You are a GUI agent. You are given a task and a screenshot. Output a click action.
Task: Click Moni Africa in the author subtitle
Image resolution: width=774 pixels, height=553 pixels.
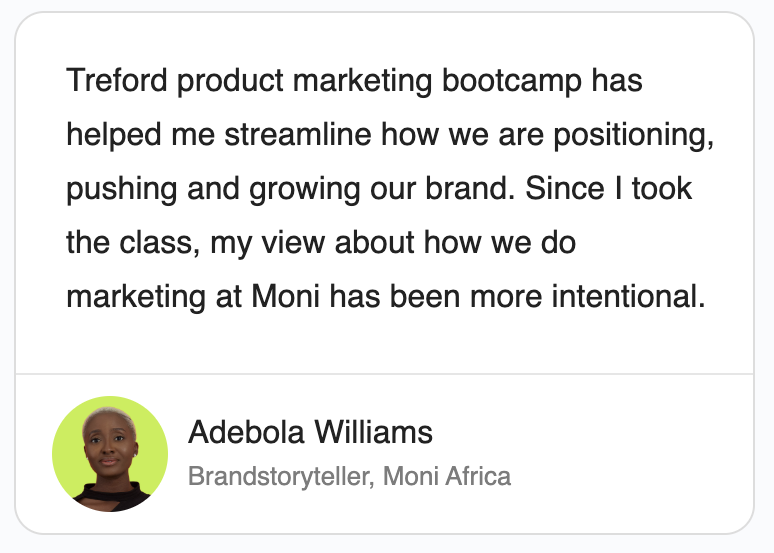tap(447, 476)
